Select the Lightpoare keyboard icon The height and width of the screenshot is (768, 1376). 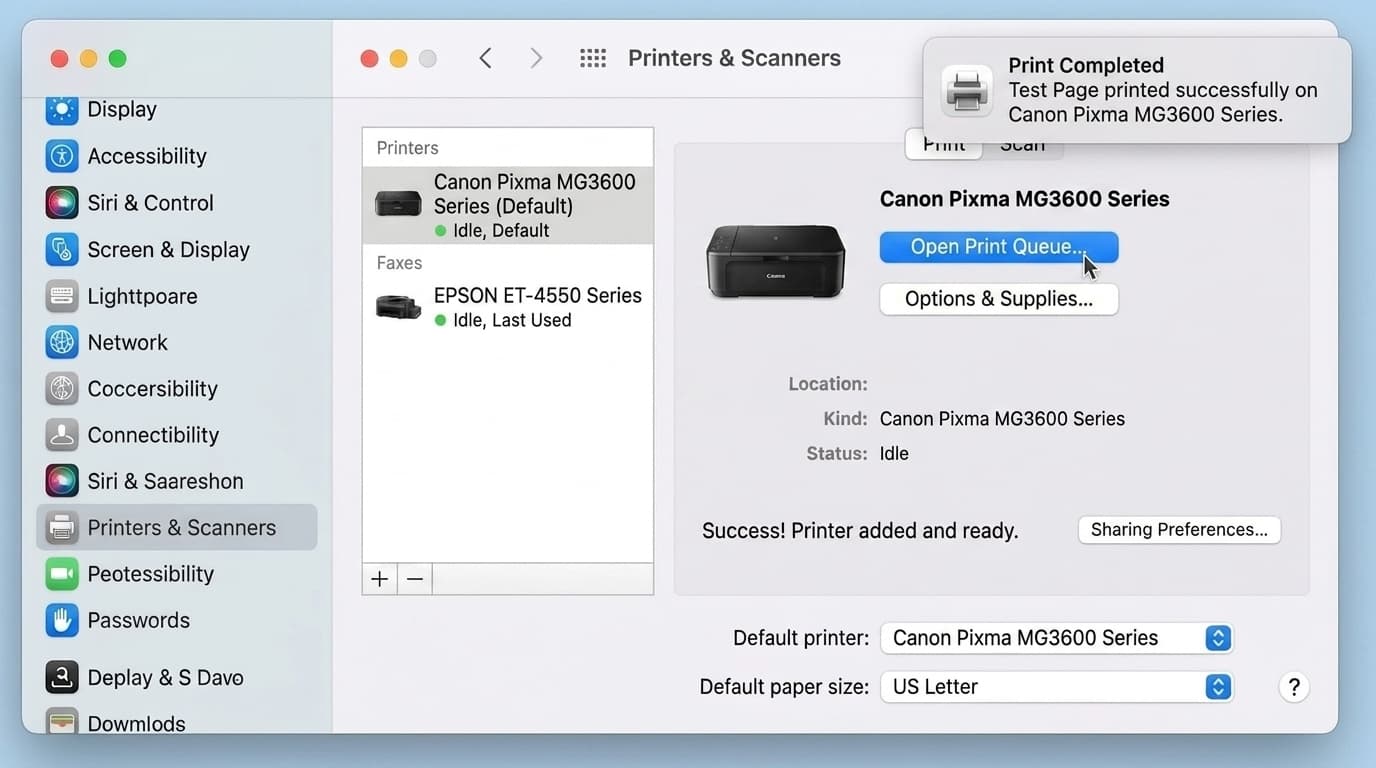pyautogui.click(x=62, y=296)
